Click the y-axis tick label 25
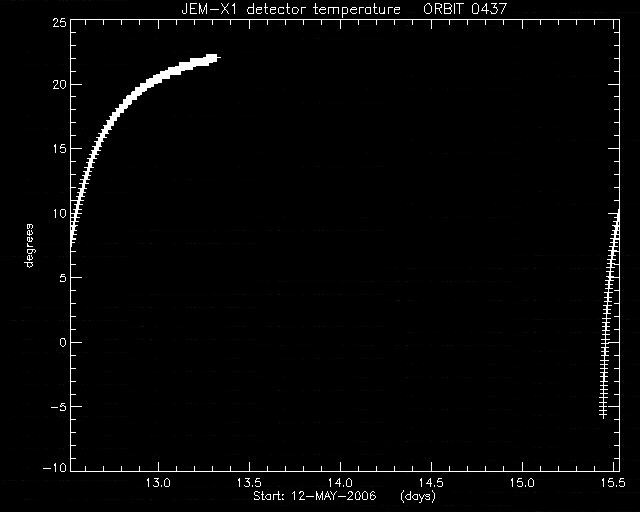This screenshot has height=512, width=640. coord(60,23)
